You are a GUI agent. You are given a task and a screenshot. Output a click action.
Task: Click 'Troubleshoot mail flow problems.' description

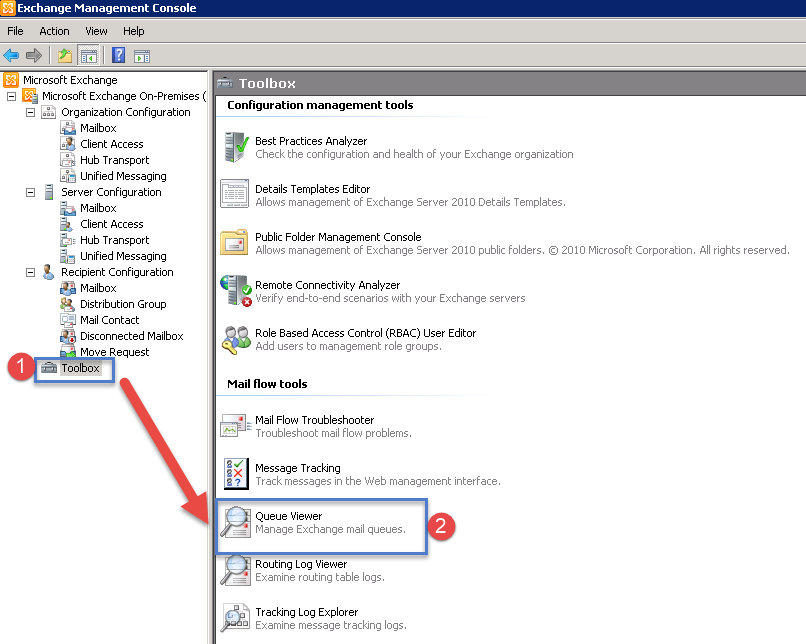coord(334,433)
